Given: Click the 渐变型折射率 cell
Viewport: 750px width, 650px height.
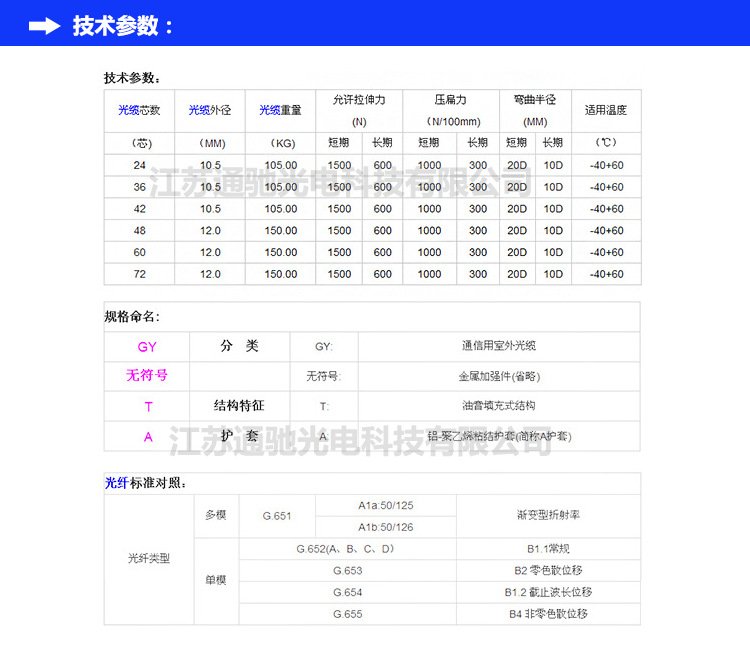Looking at the screenshot, I should [548, 515].
